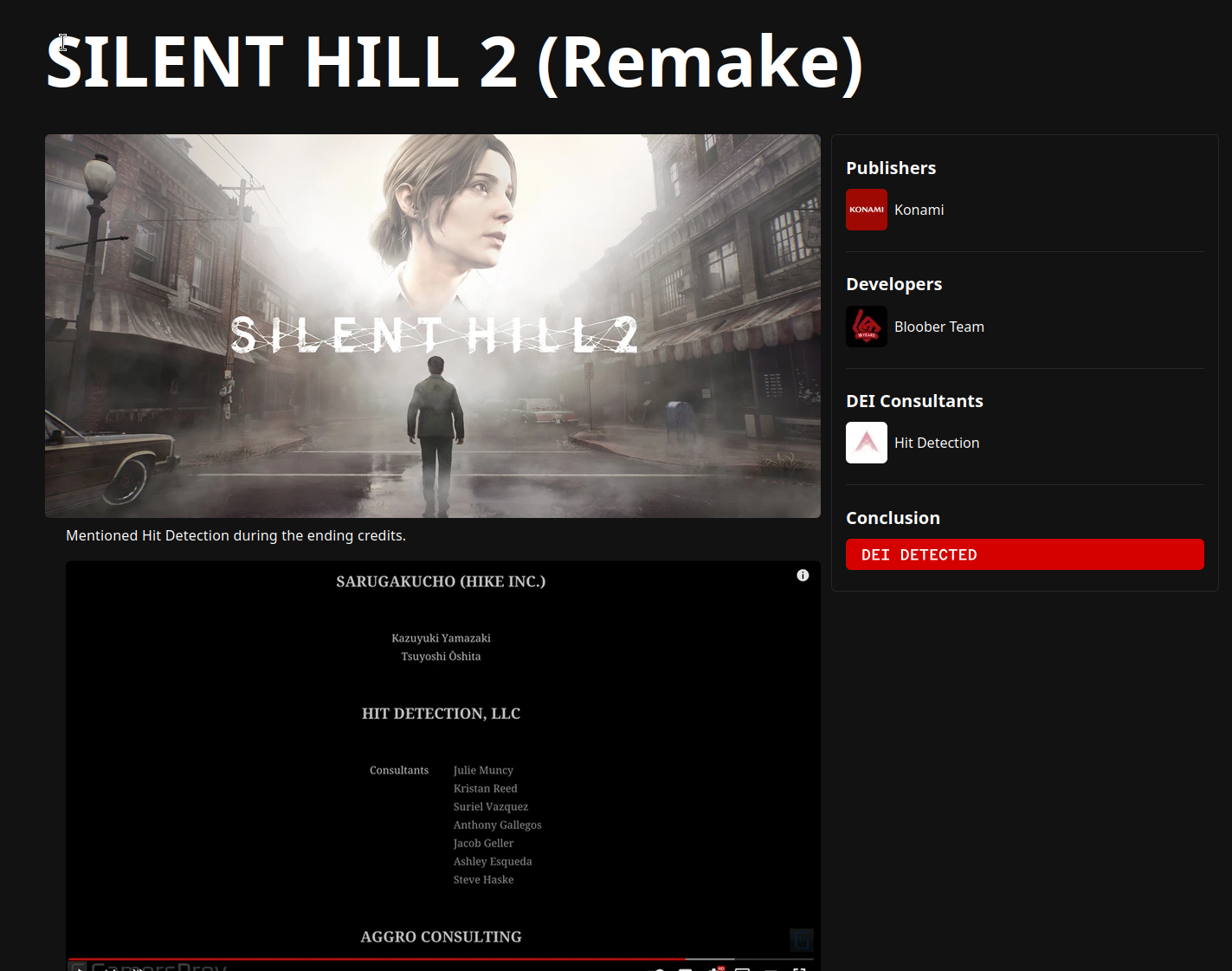Open the Hit Detection consultant link
This screenshot has height=971, width=1232.
click(937, 443)
